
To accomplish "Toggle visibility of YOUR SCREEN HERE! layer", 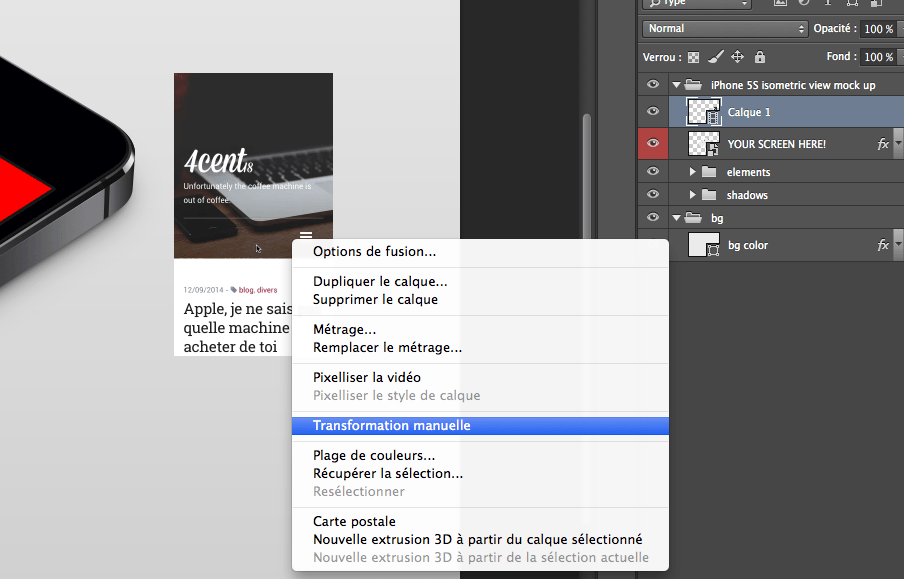I will click(653, 144).
